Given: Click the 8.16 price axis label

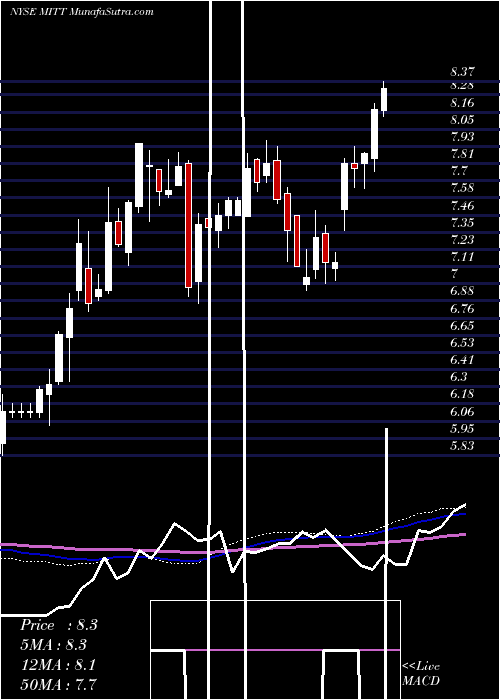Looking at the screenshot, I should click(462, 103).
